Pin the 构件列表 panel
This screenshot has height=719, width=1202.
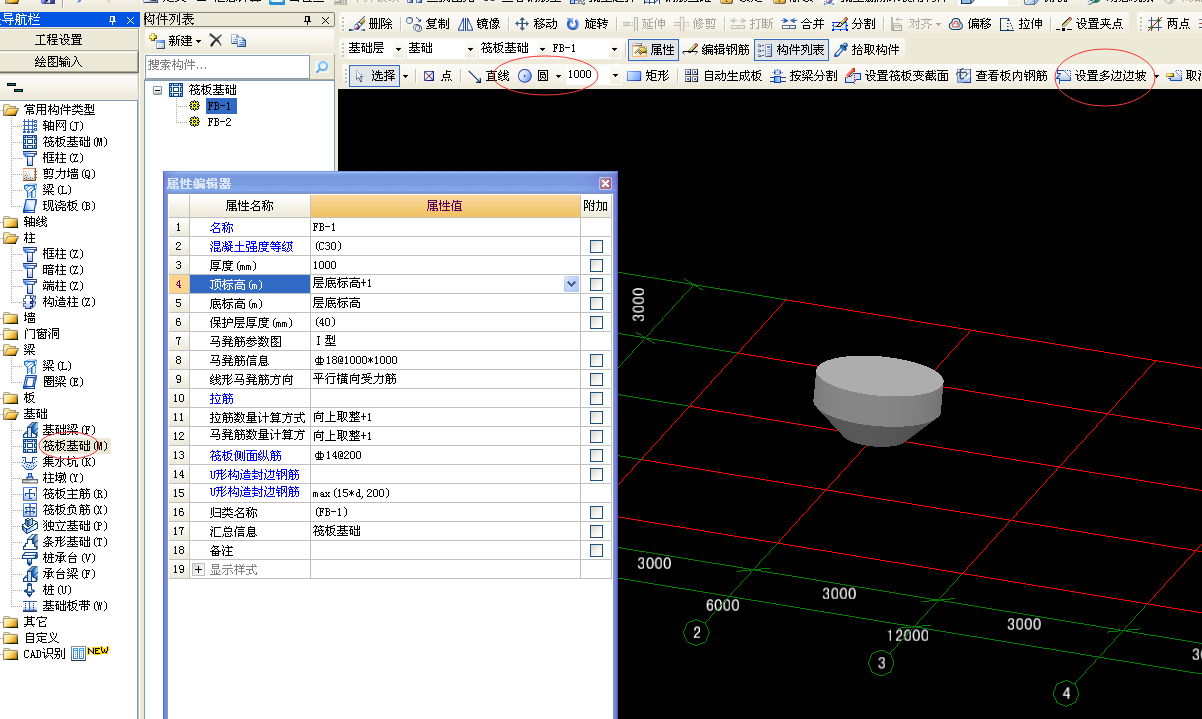point(308,20)
